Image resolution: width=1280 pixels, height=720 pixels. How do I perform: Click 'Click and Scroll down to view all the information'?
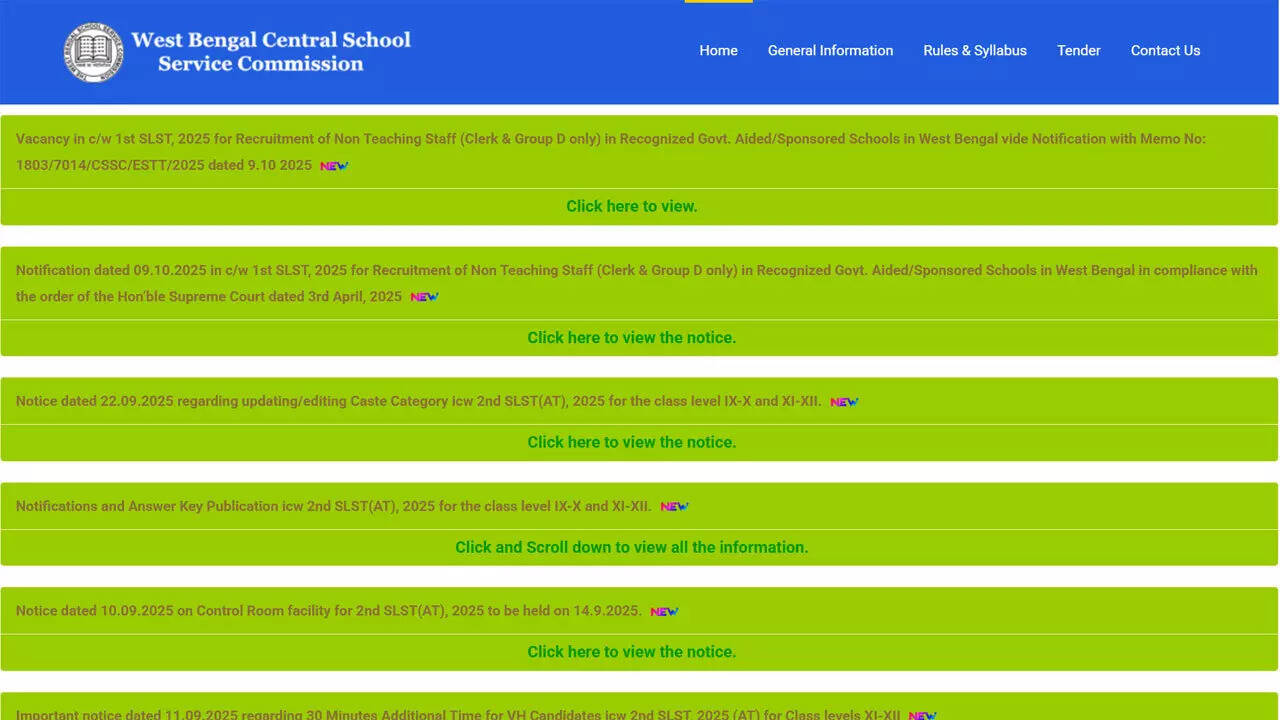(631, 547)
